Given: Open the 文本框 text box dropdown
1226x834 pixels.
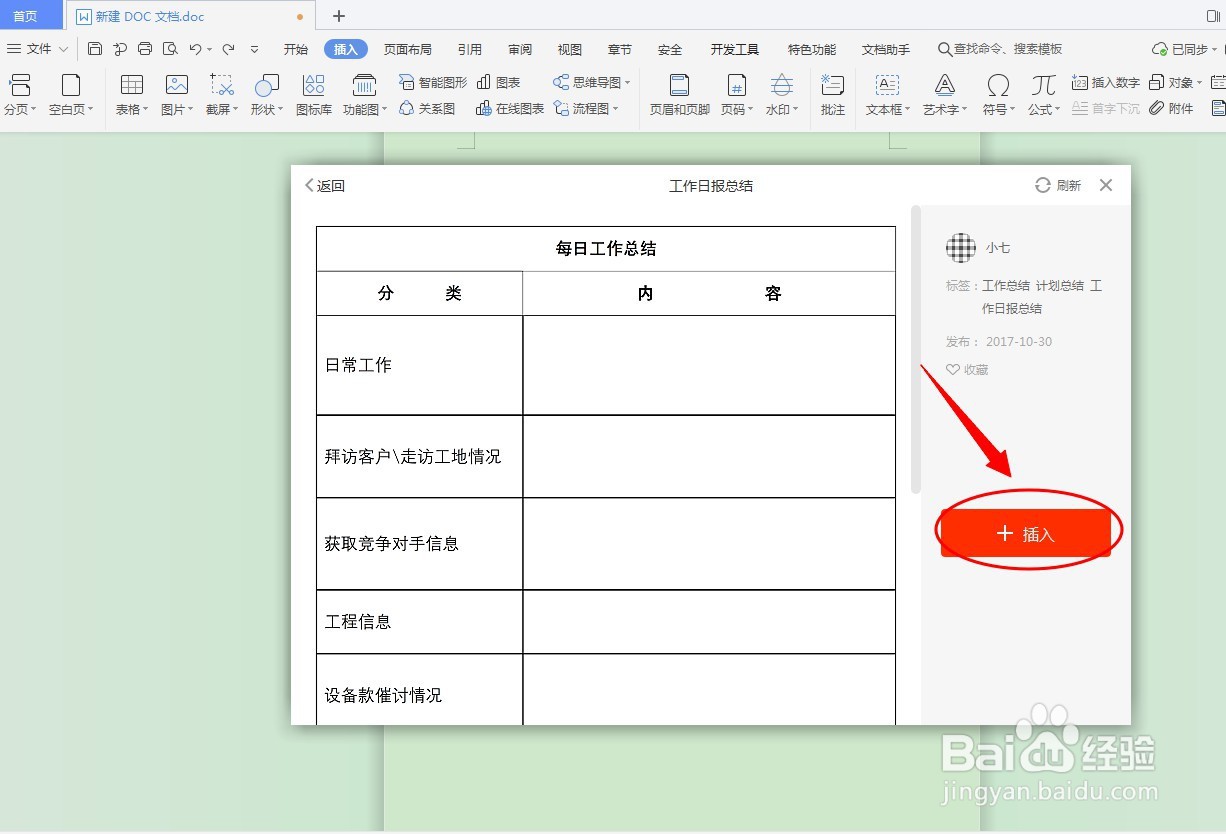Looking at the screenshot, I should pyautogui.click(x=886, y=95).
